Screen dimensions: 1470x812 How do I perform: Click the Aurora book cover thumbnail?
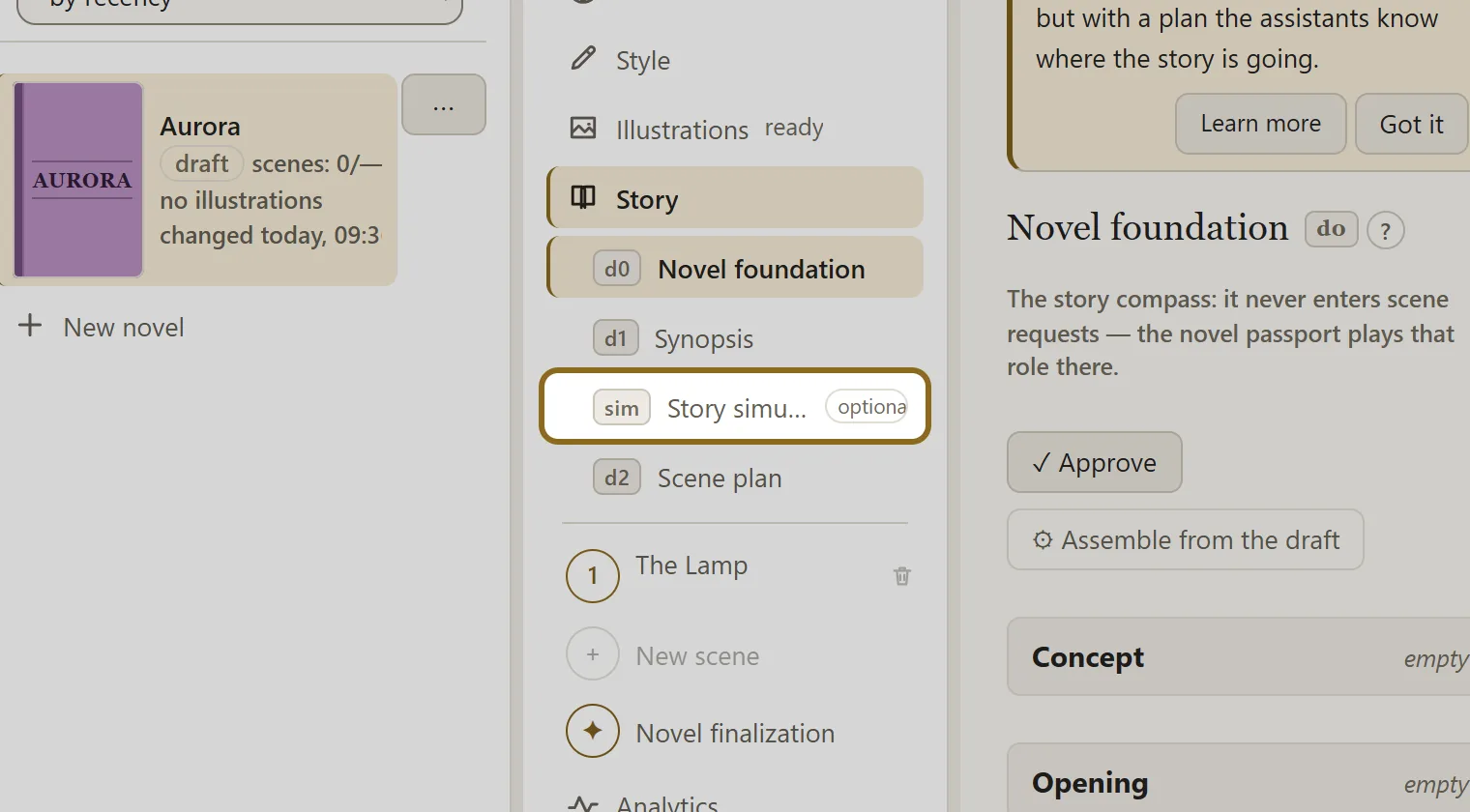(x=79, y=180)
